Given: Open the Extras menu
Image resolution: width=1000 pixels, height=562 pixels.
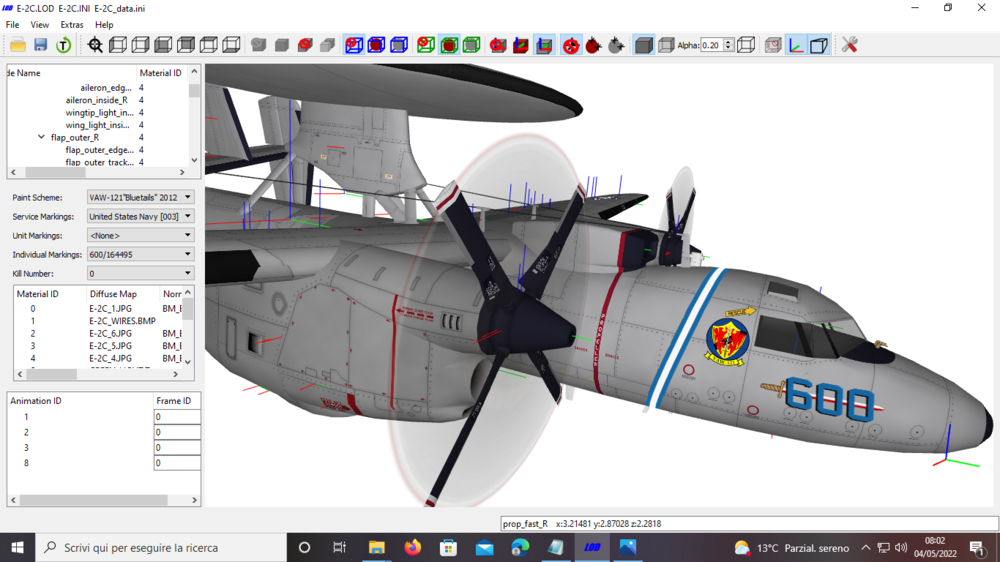Looking at the screenshot, I should pos(71,24).
